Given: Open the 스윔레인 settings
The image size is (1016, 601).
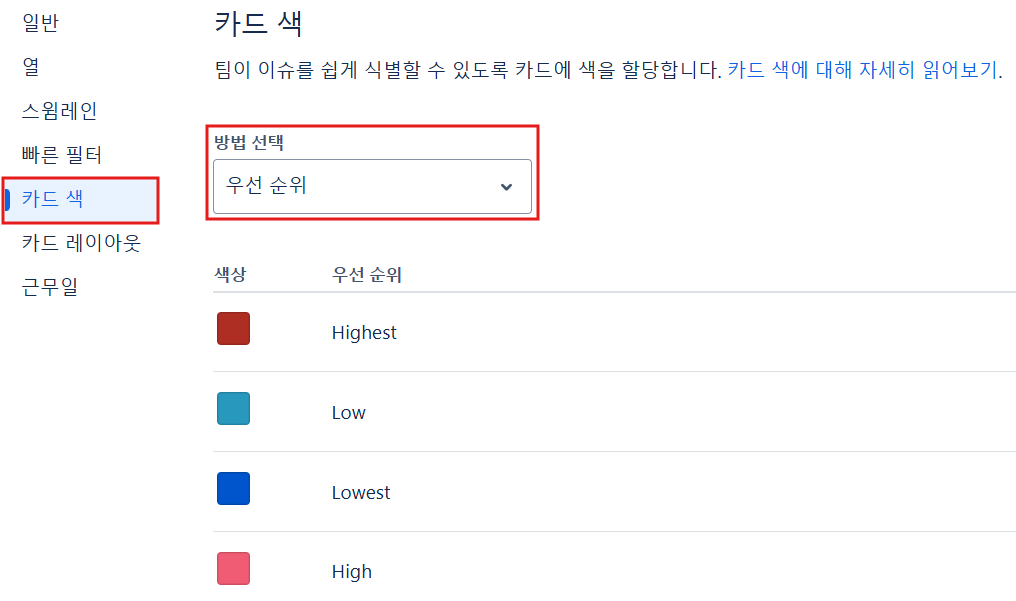Looking at the screenshot, I should pos(60,111).
